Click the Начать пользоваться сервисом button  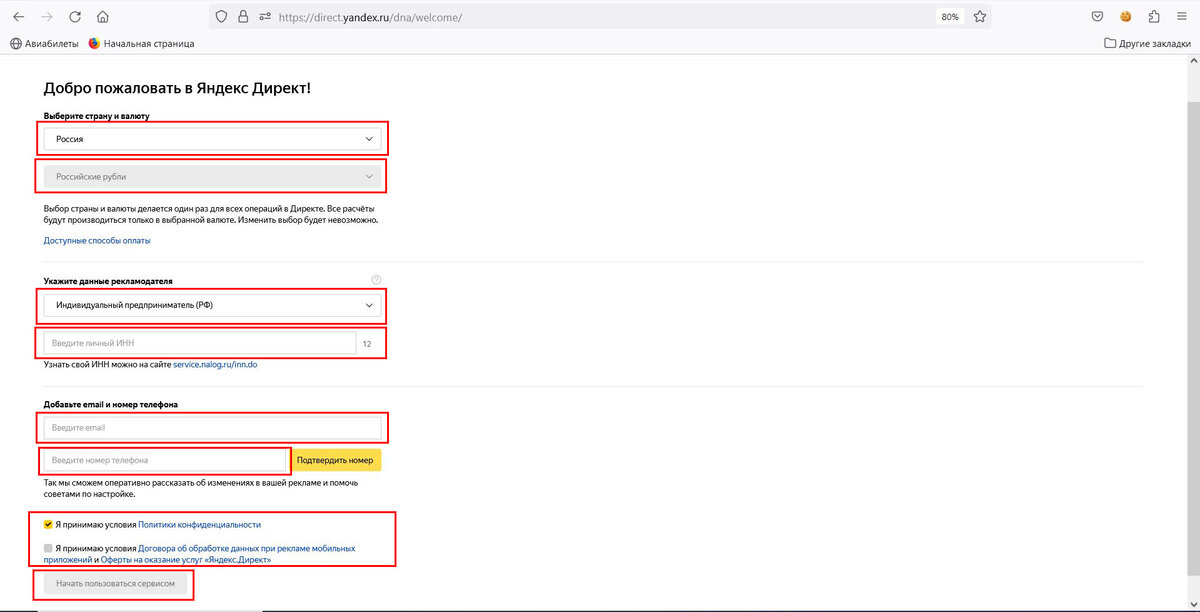click(x=115, y=583)
